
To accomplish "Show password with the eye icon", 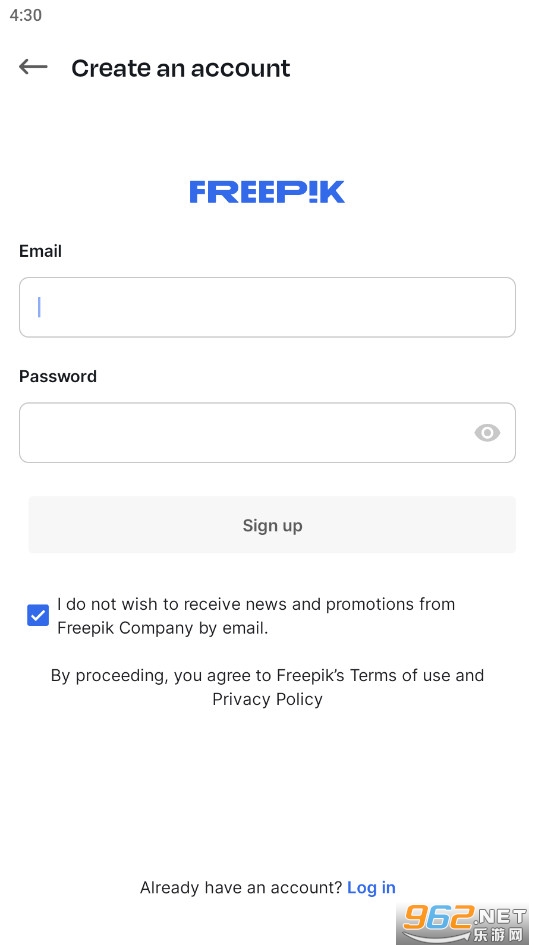I will tap(487, 432).
